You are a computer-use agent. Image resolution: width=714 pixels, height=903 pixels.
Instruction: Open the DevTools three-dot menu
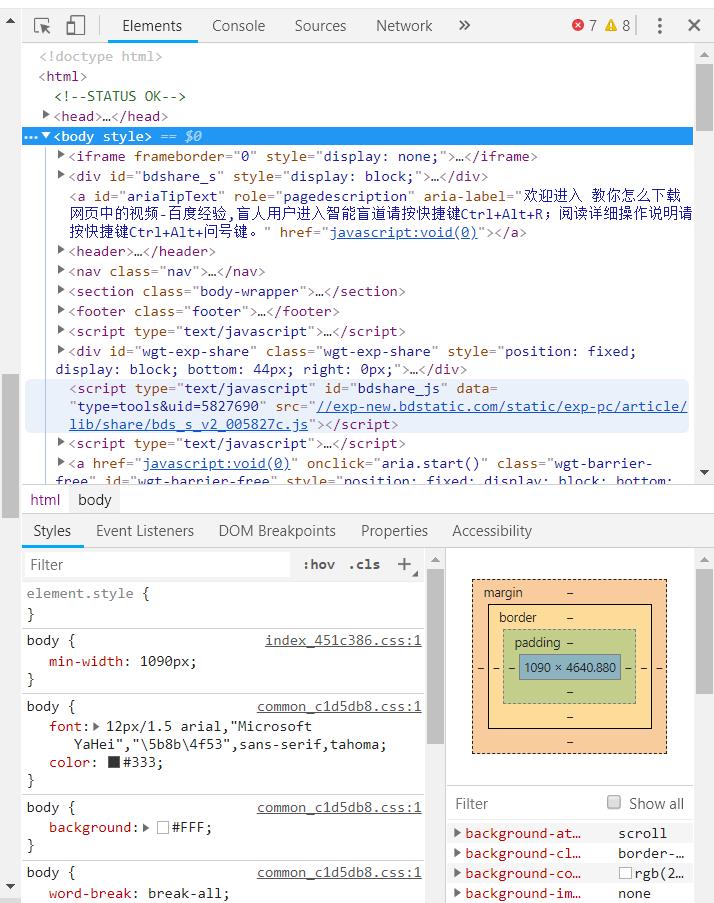click(660, 25)
